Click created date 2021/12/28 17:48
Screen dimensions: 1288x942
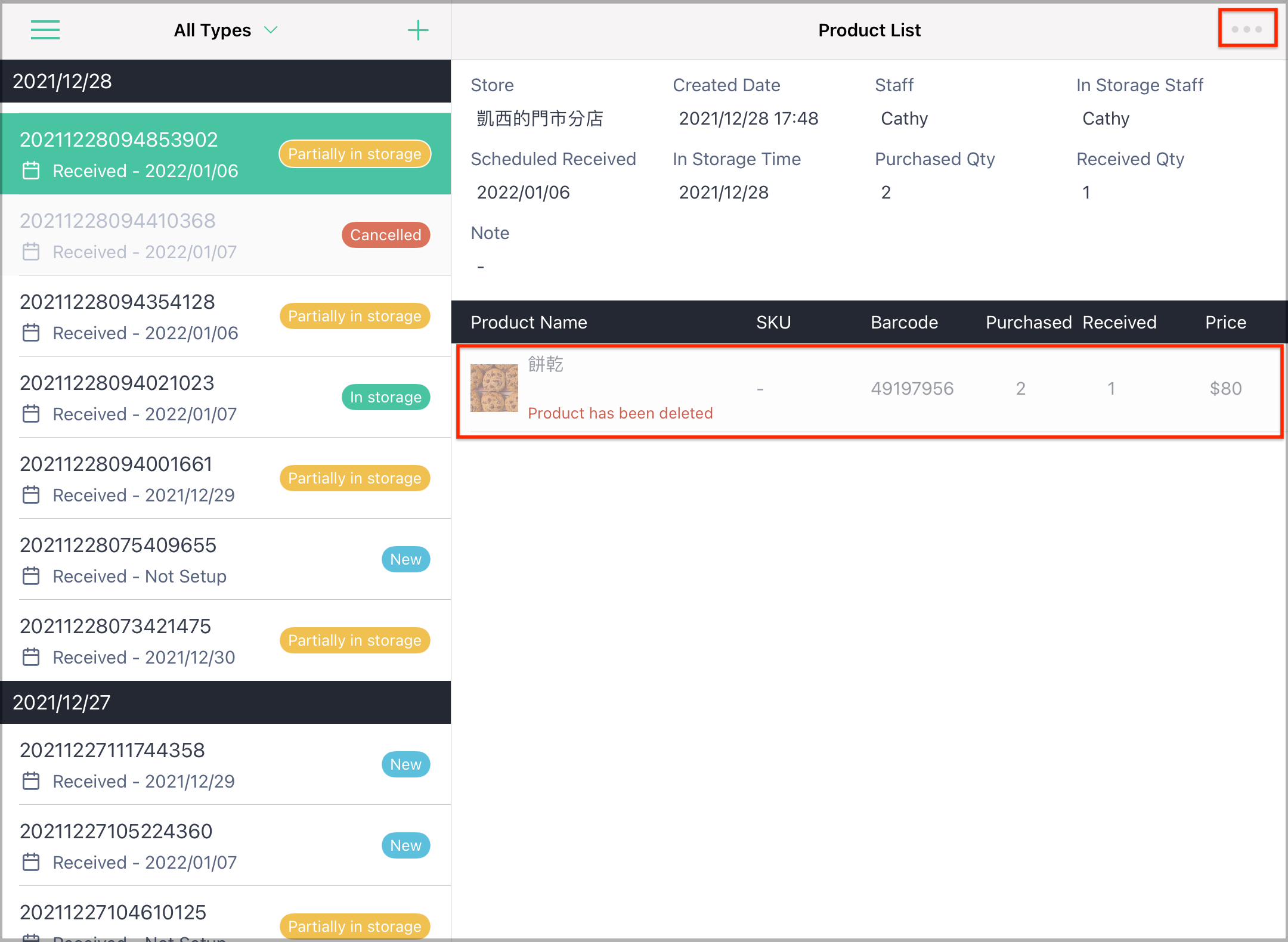(748, 119)
